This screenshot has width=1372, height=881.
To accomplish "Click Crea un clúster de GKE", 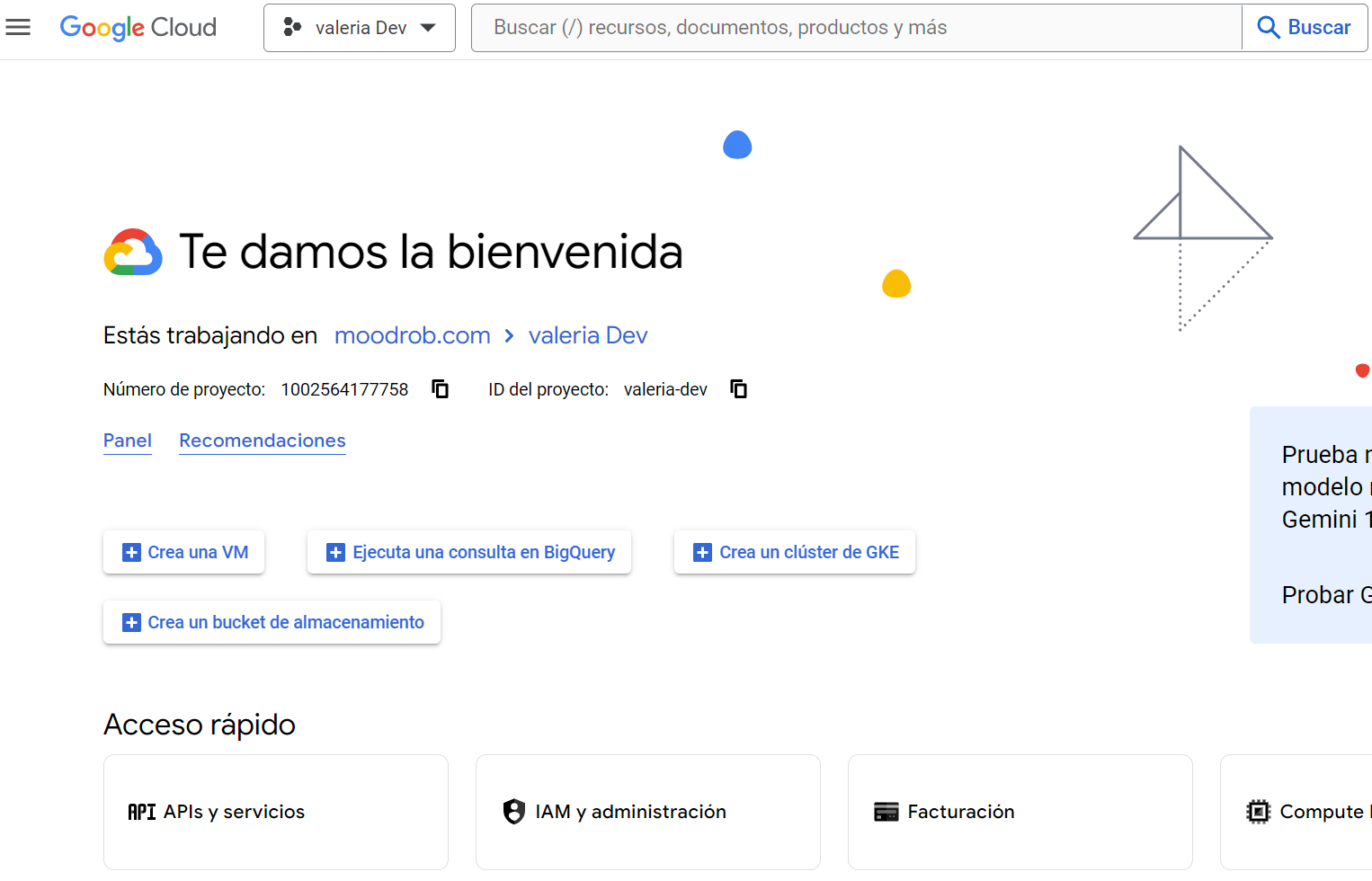I will 795,552.
